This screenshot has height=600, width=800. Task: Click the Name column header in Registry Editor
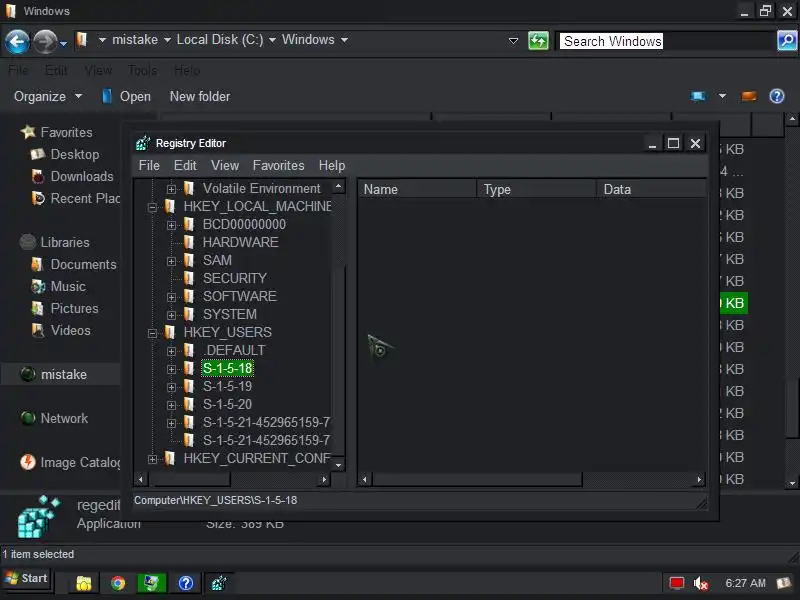[417, 189]
